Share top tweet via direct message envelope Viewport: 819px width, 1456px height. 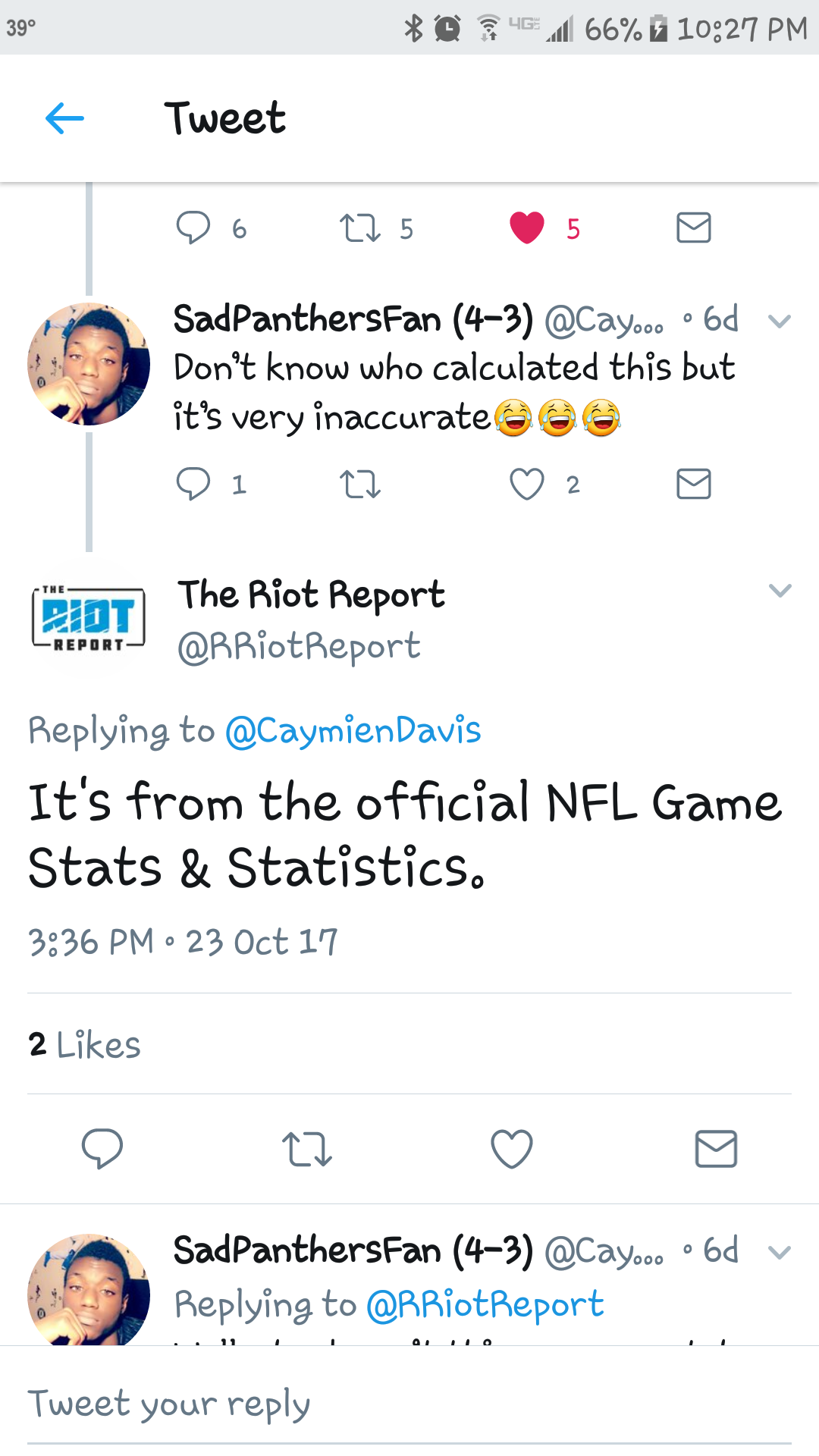[x=694, y=227]
